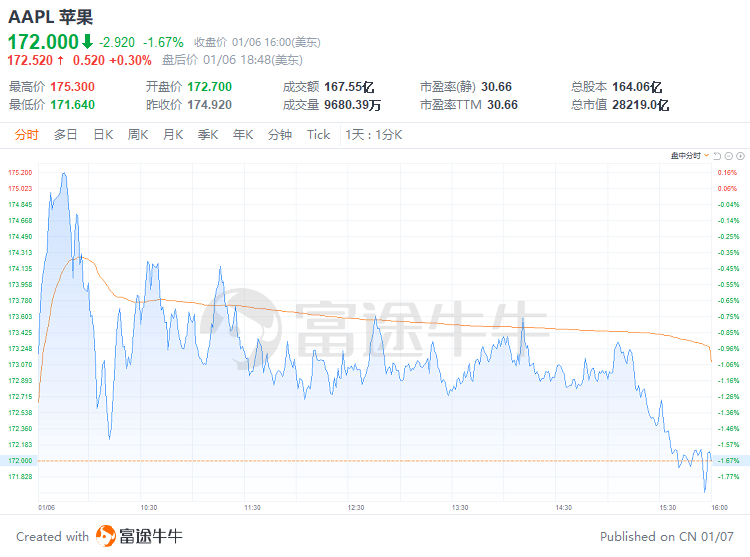Click the turnover value 167.55亿

pyautogui.click(x=349, y=87)
